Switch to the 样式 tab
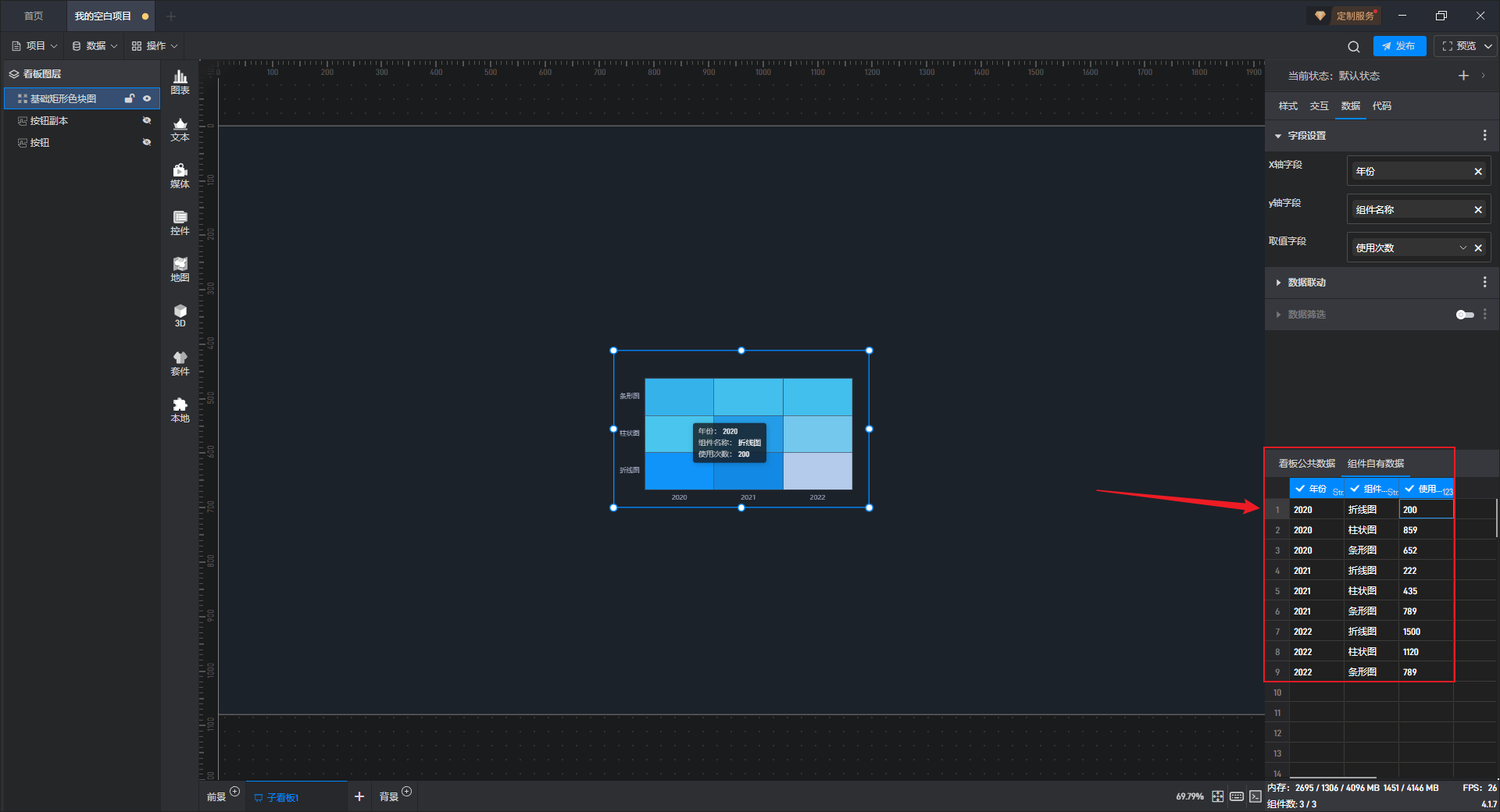1500x812 pixels. 1287,106
